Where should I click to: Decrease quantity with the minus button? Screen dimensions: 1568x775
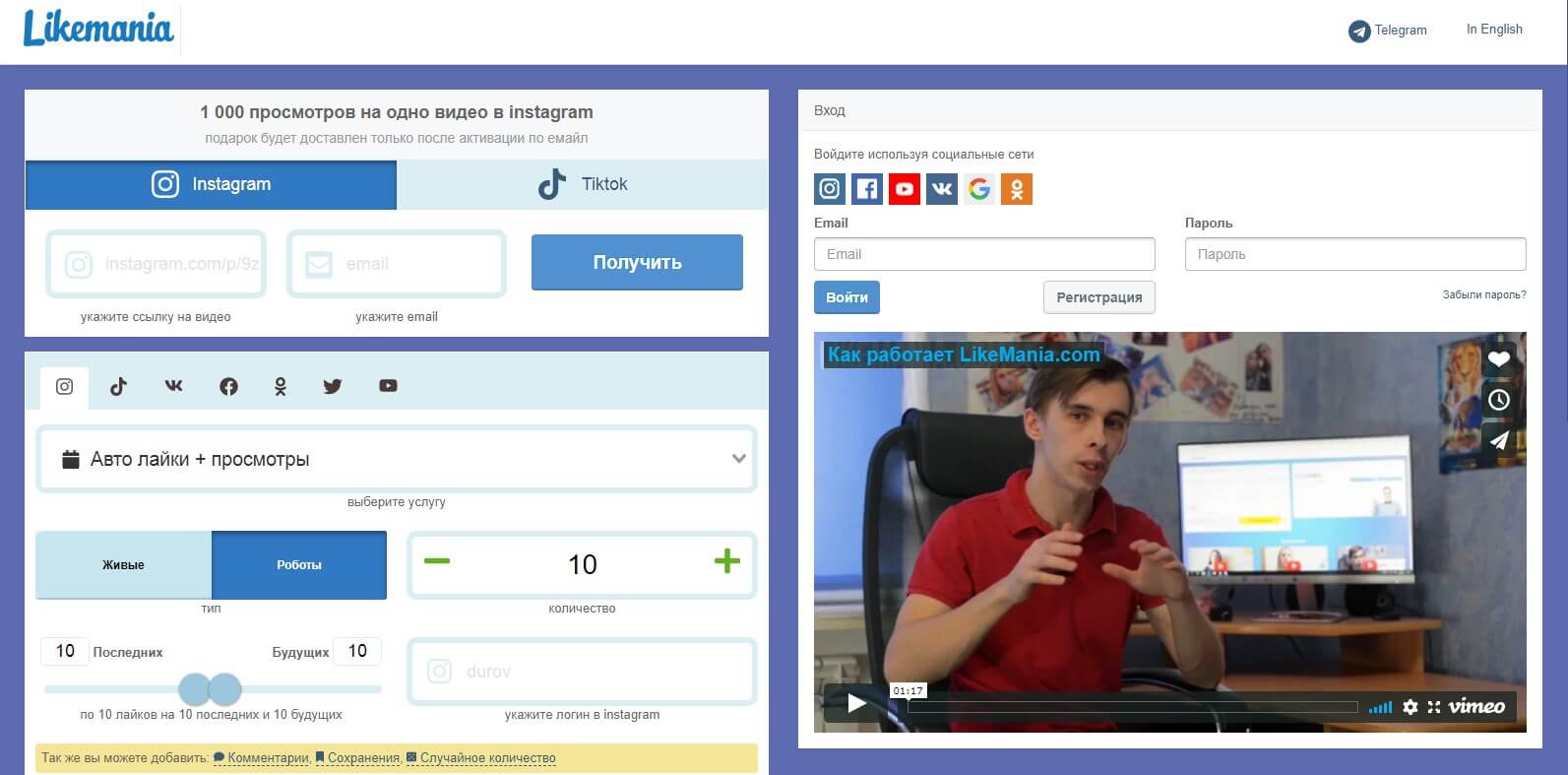click(x=437, y=561)
